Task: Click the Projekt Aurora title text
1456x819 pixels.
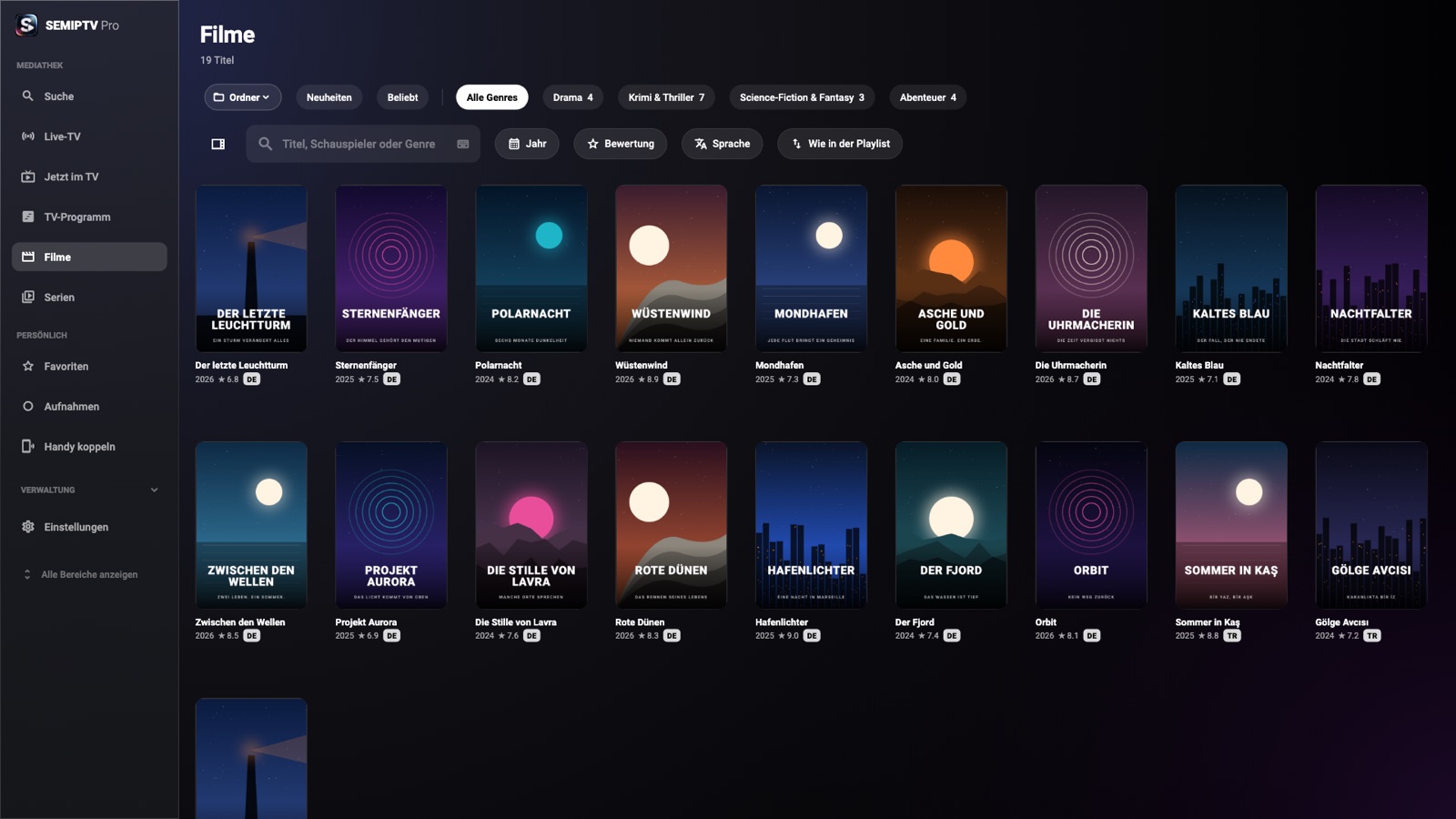Action: point(366,622)
